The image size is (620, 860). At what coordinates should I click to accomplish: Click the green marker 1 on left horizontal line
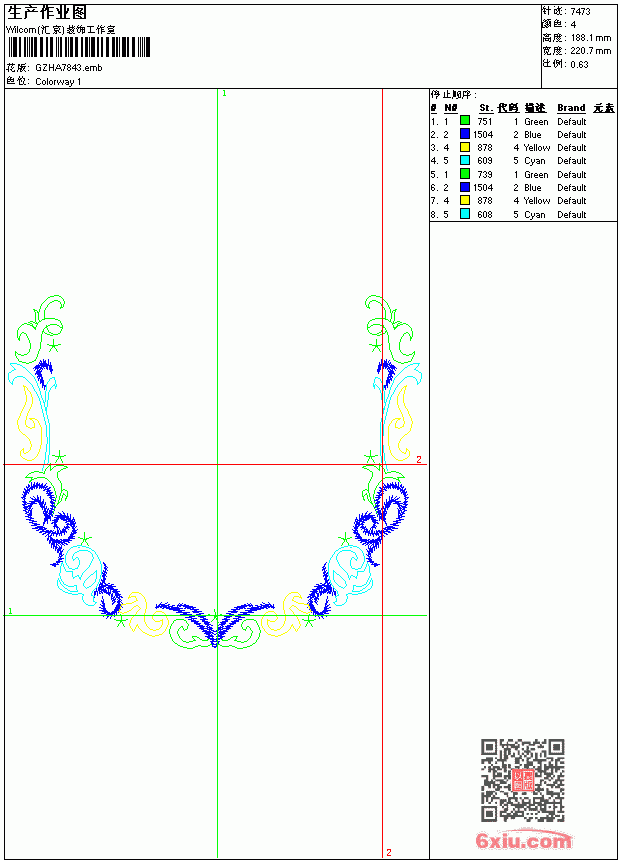[10, 610]
